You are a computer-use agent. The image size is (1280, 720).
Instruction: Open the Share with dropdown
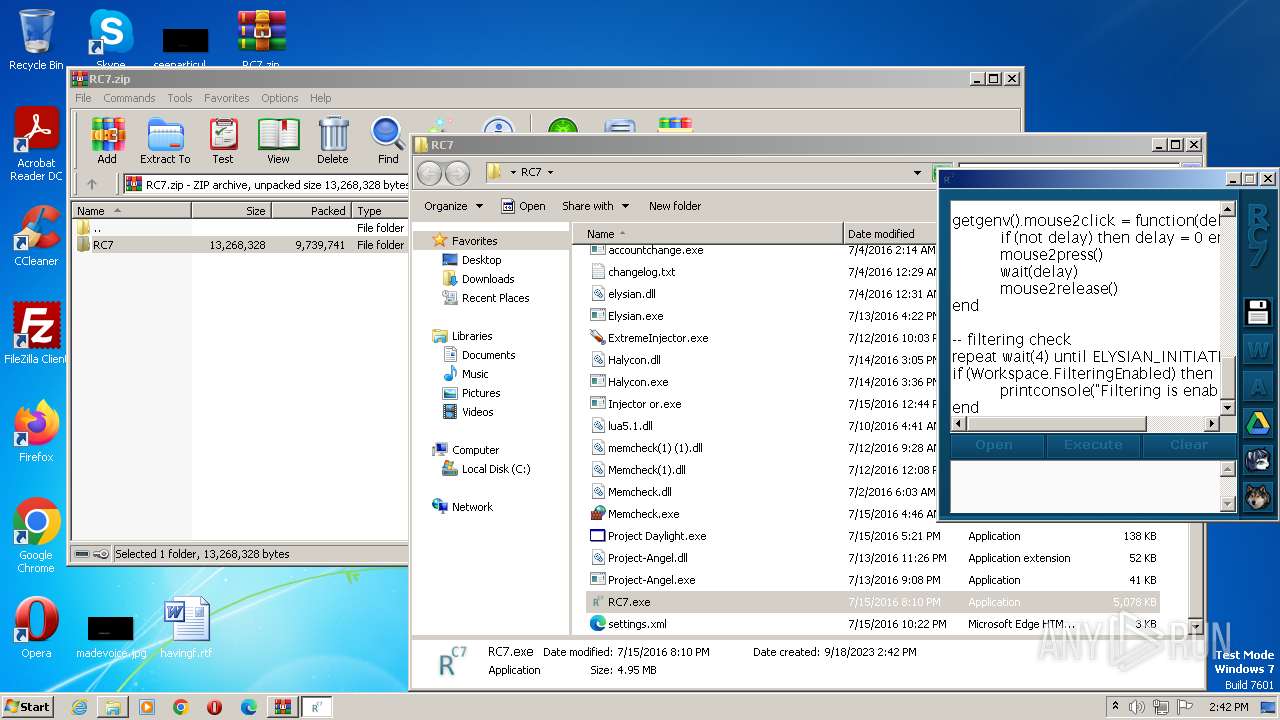[x=595, y=206]
